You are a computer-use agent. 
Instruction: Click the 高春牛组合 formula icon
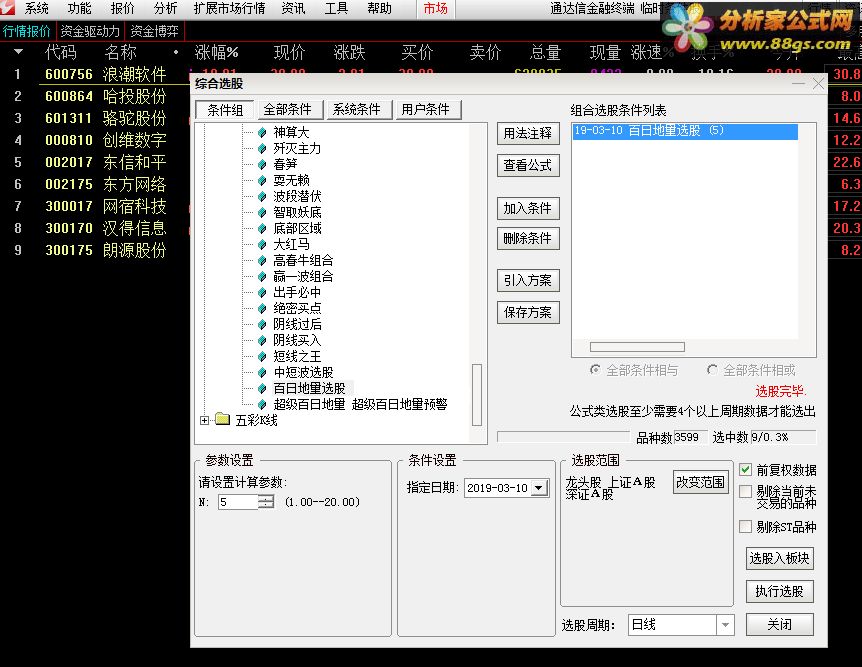(x=262, y=260)
